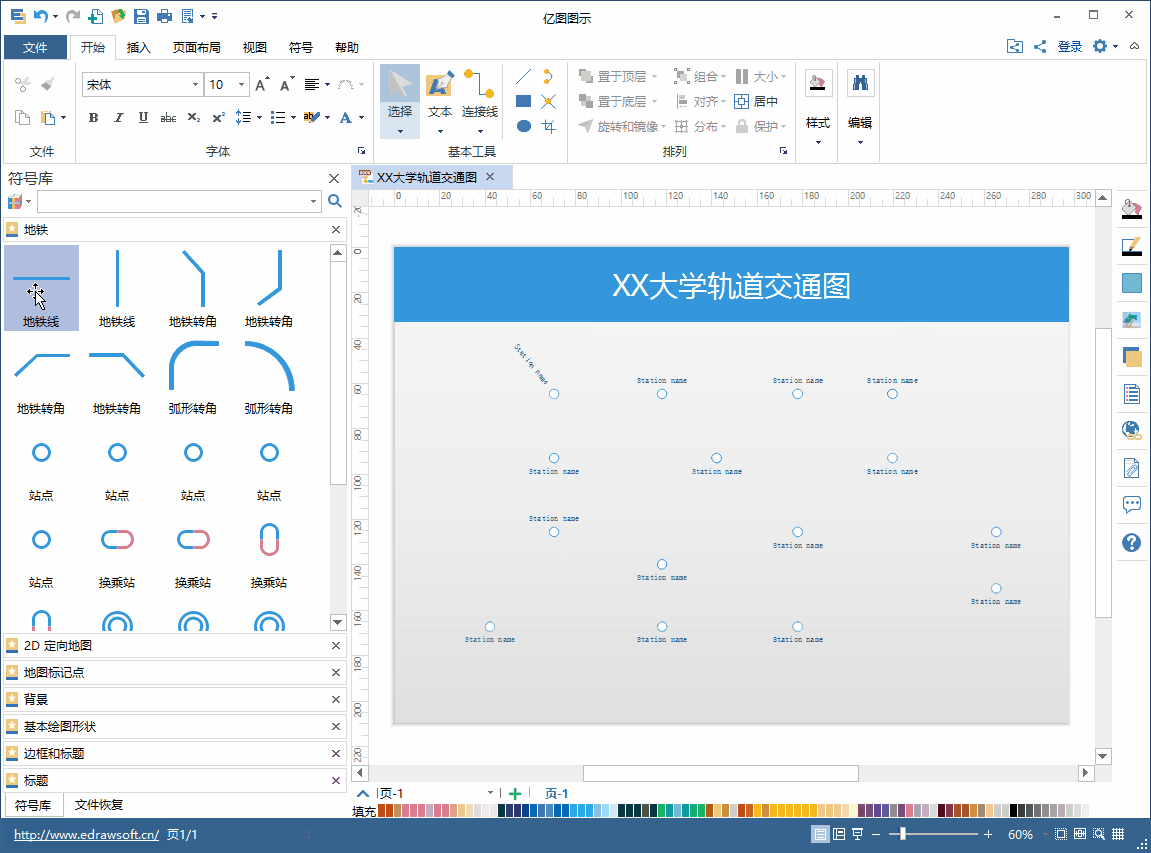Viewport: 1151px width, 853px height.
Task: Click the Format Painter brush icon
Action: (x=48, y=85)
